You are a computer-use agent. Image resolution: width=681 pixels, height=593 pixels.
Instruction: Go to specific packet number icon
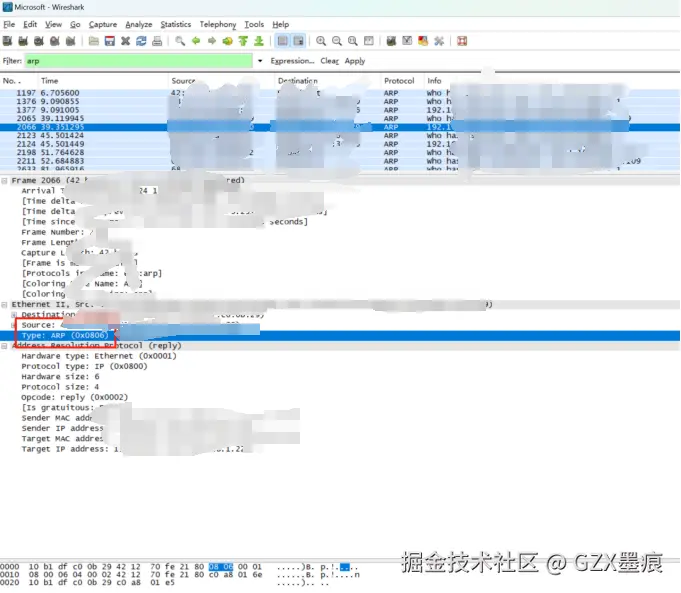point(227,41)
